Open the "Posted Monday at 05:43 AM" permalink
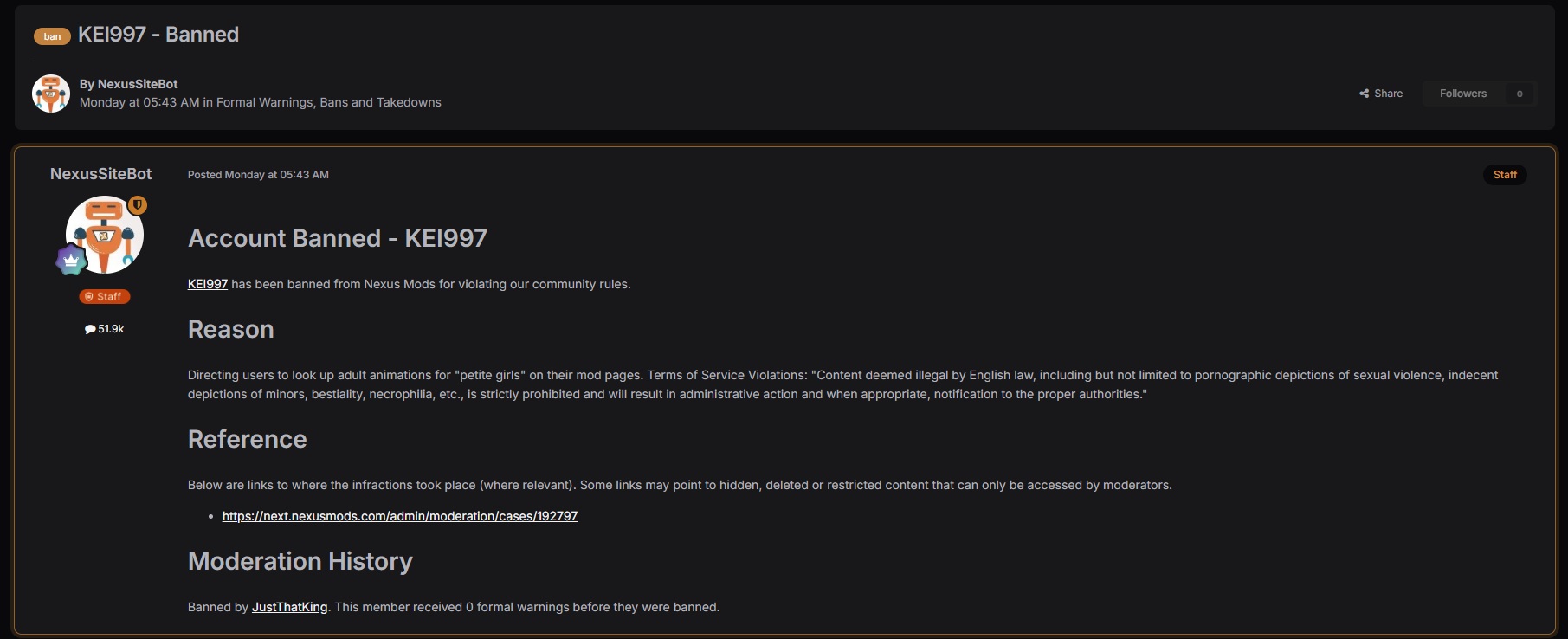Image resolution: width=1568 pixels, height=639 pixels. pyautogui.click(x=258, y=175)
